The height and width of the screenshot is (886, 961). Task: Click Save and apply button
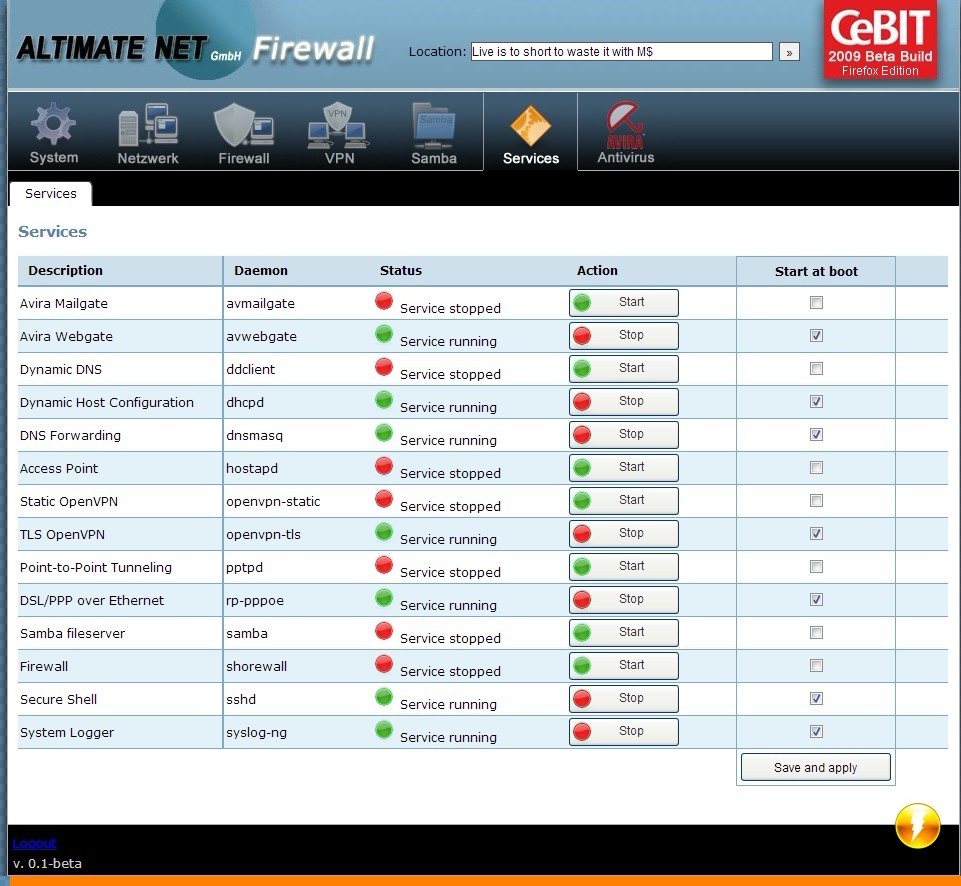tap(815, 767)
